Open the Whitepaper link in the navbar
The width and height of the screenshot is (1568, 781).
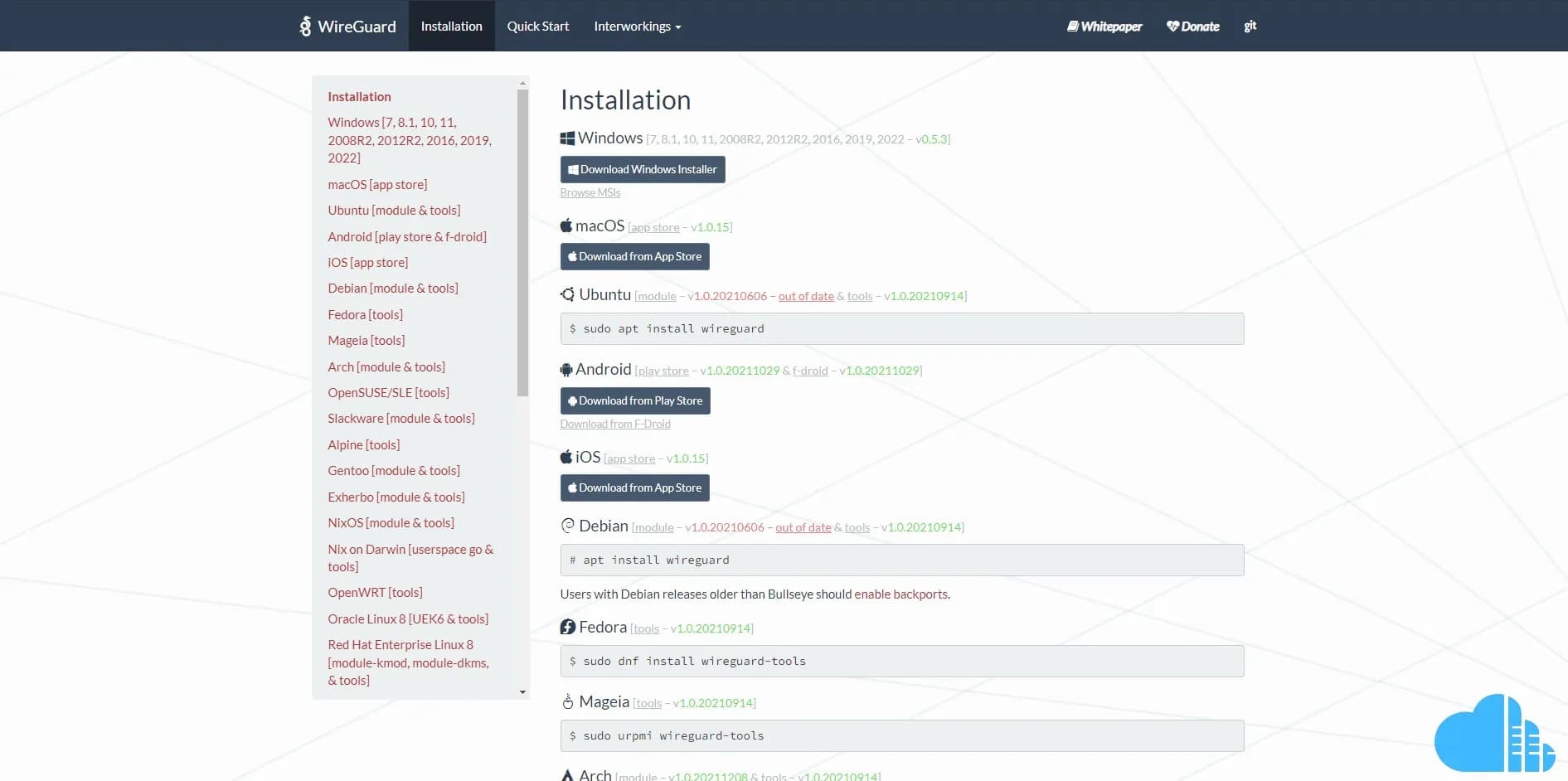pos(1104,27)
